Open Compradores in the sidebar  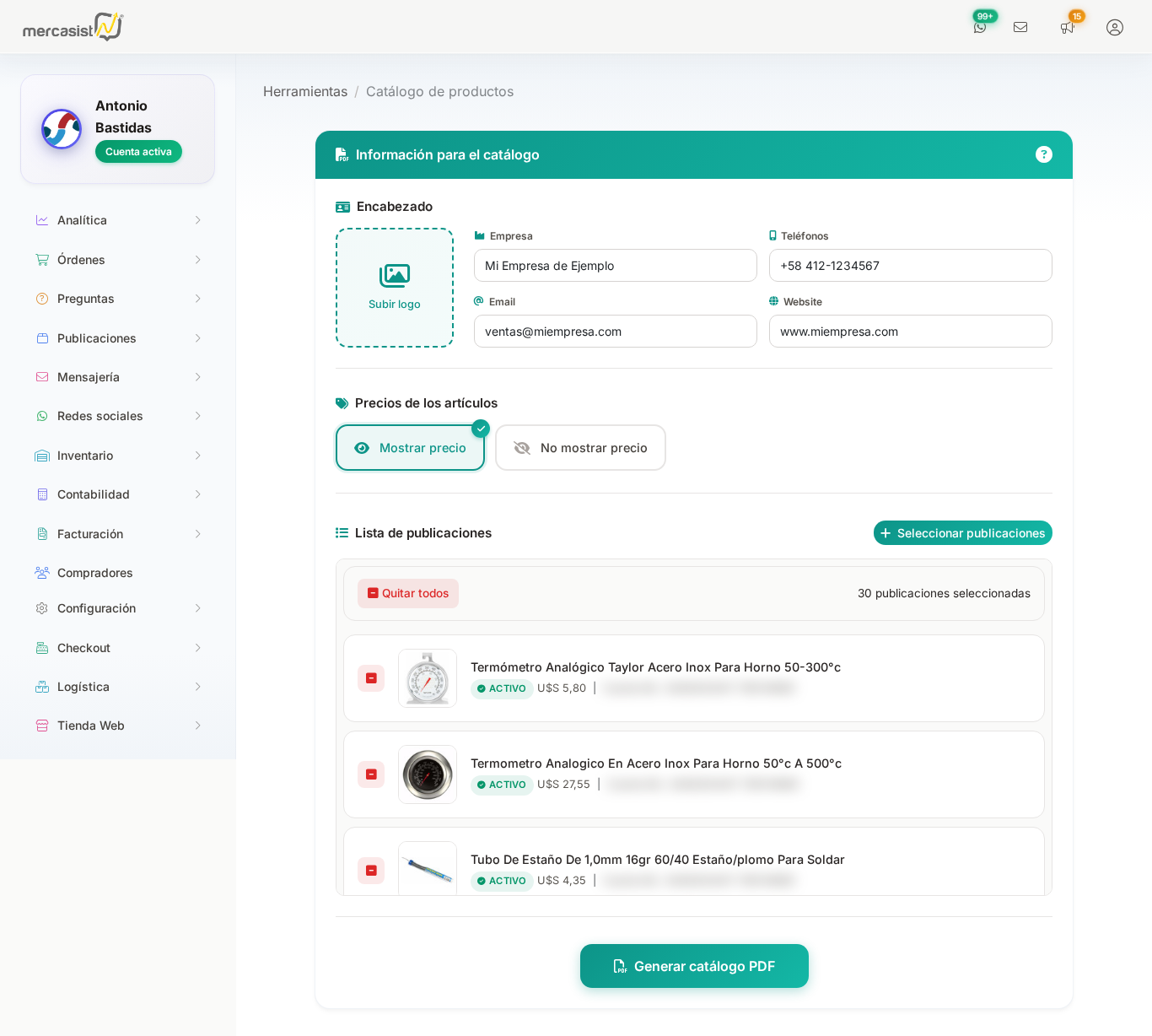[94, 573]
